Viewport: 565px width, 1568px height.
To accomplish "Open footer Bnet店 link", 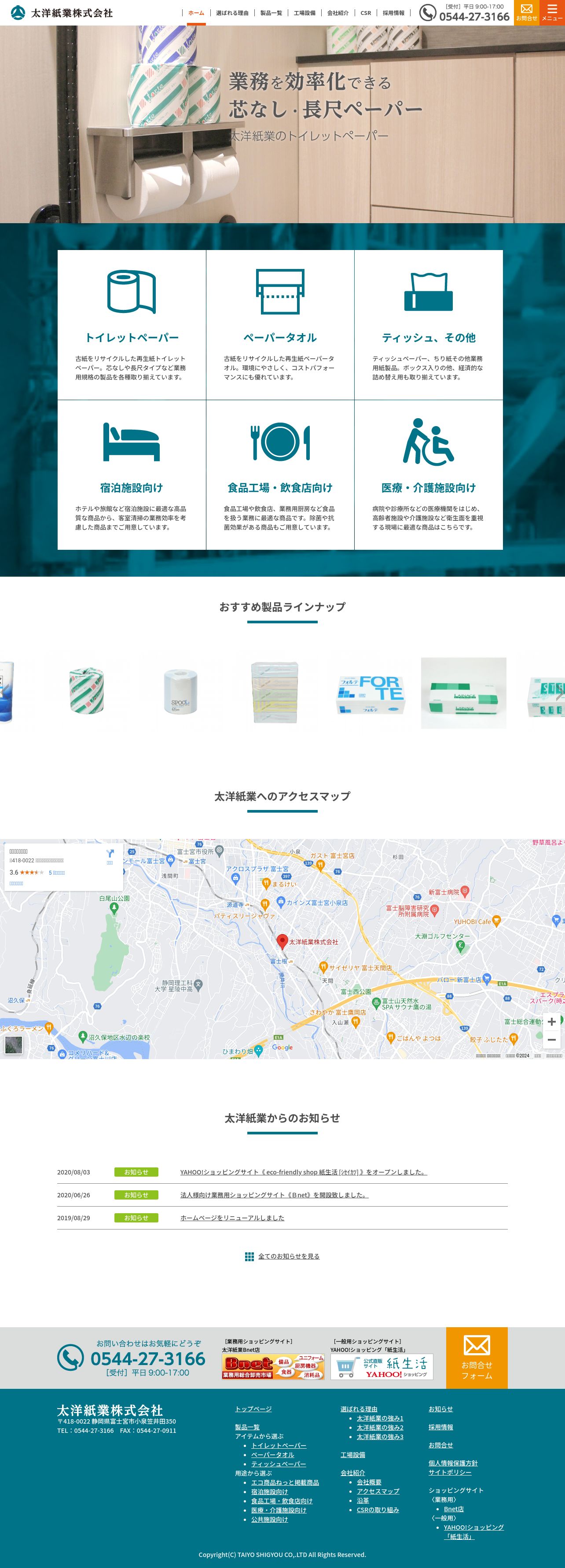I will pyautogui.click(x=454, y=1509).
